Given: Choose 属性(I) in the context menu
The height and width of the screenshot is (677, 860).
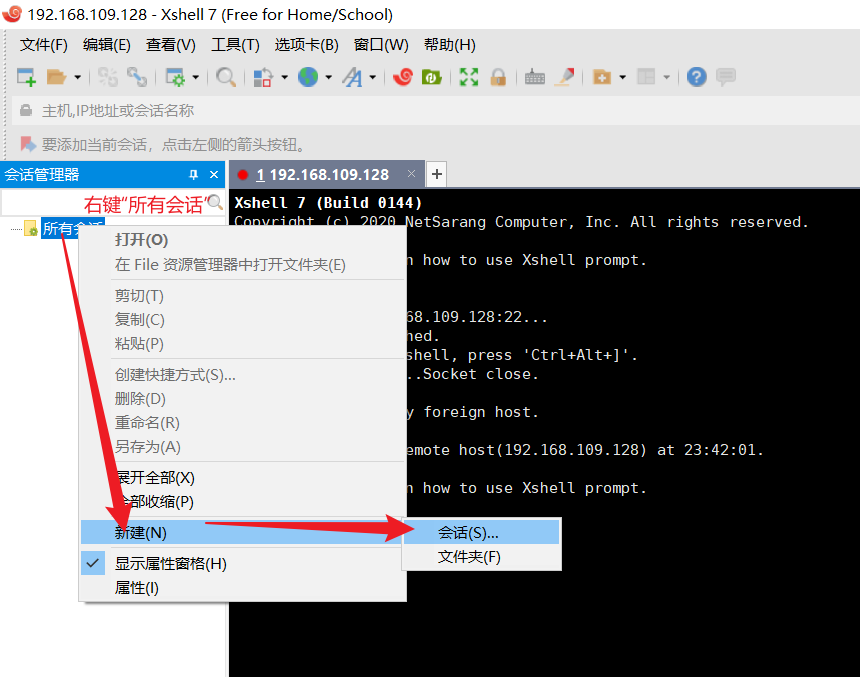Looking at the screenshot, I should pos(242,588).
